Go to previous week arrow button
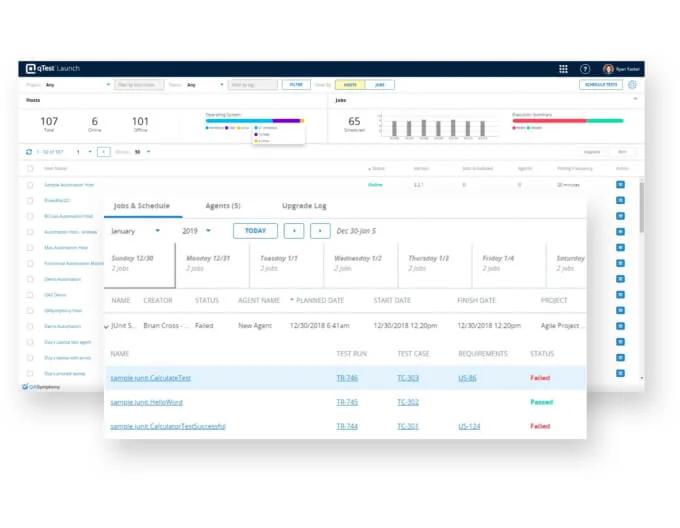The height and width of the screenshot is (528, 680). (x=293, y=231)
